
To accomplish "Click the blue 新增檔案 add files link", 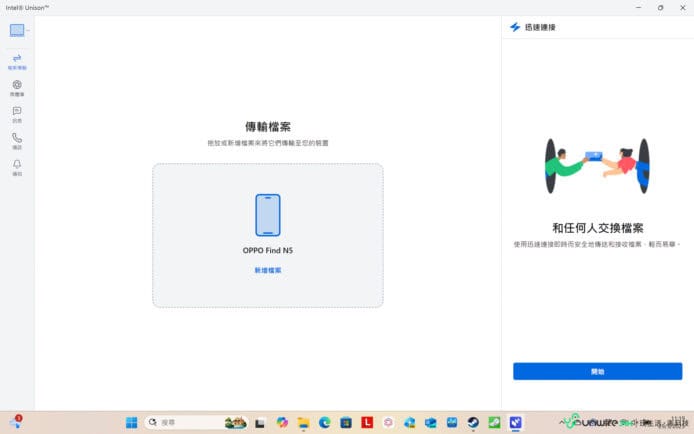I will 268,270.
